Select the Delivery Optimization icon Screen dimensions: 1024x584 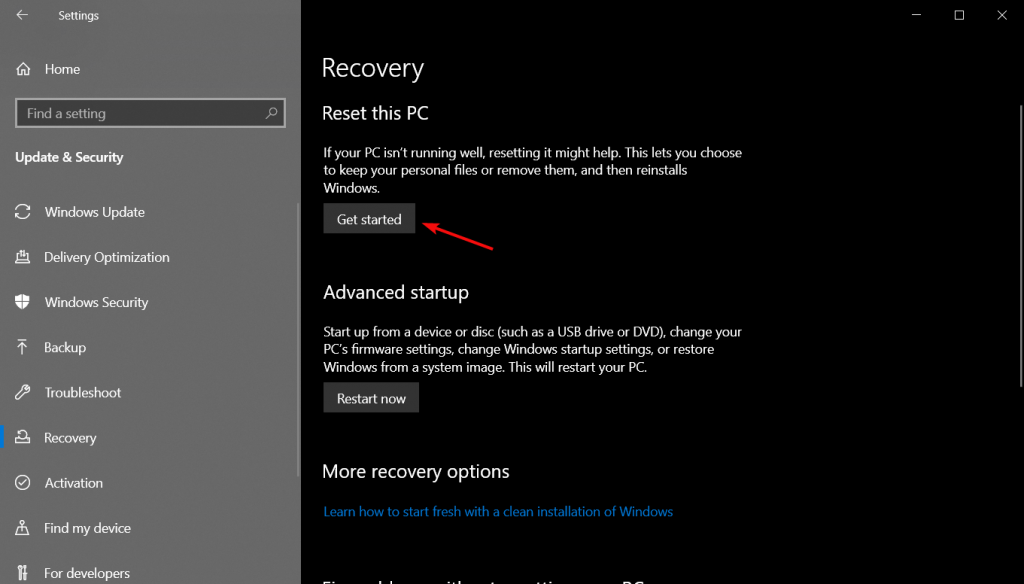22,257
